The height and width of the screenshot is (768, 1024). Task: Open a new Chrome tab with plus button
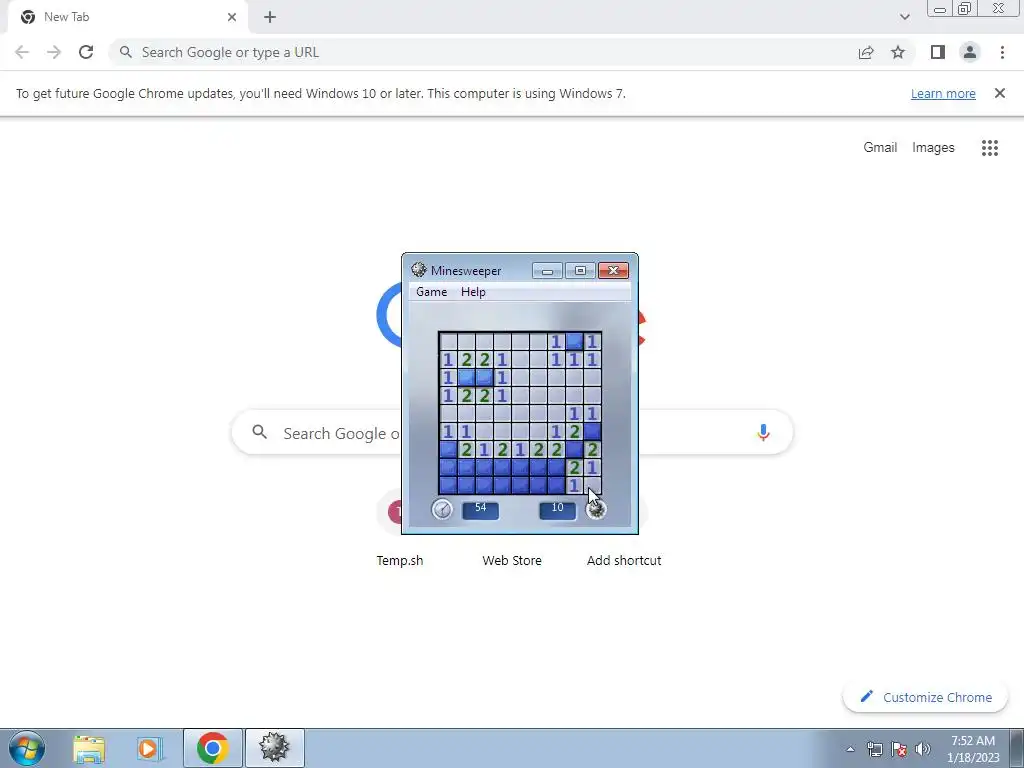pos(270,17)
